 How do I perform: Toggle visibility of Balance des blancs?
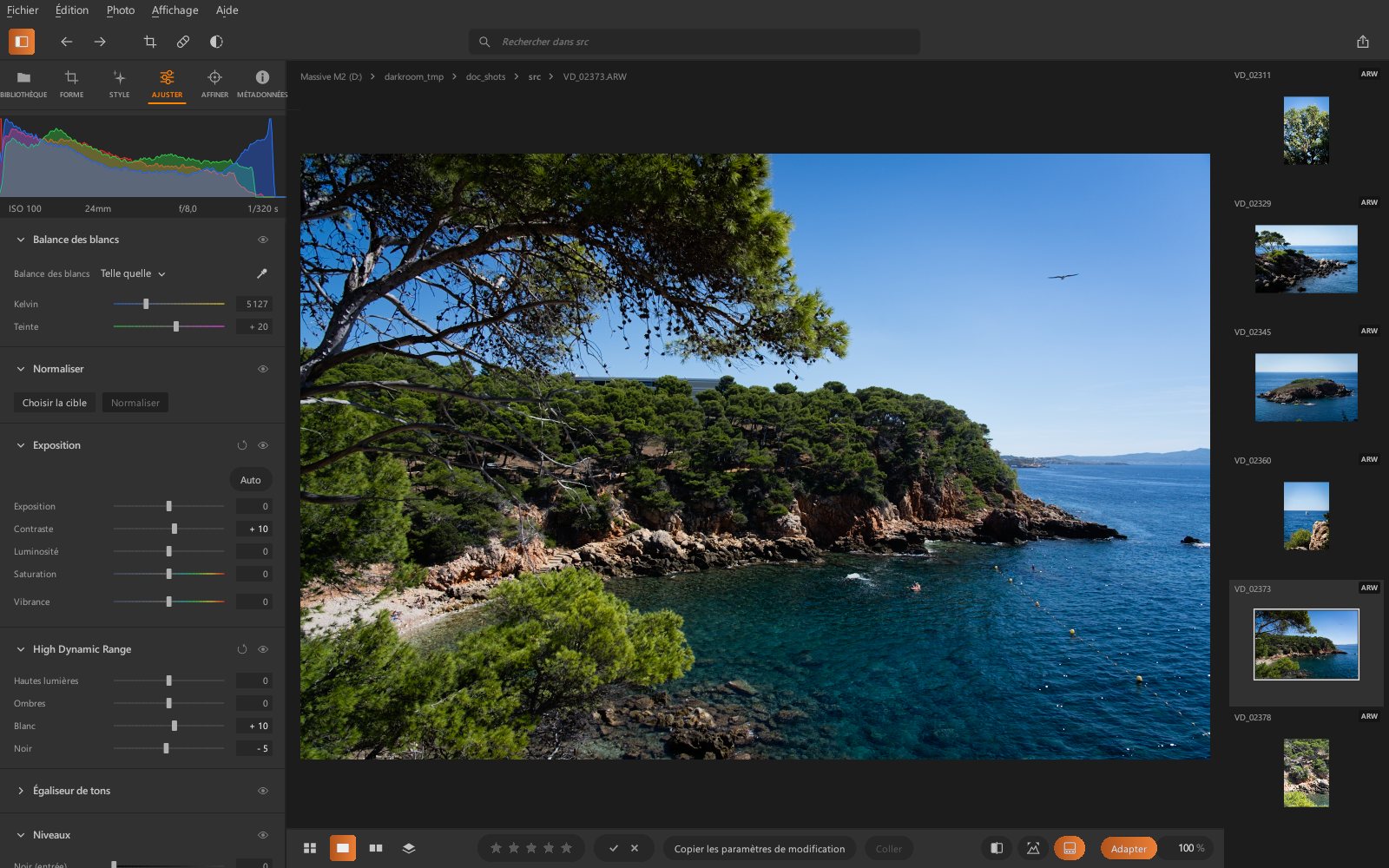click(x=263, y=240)
